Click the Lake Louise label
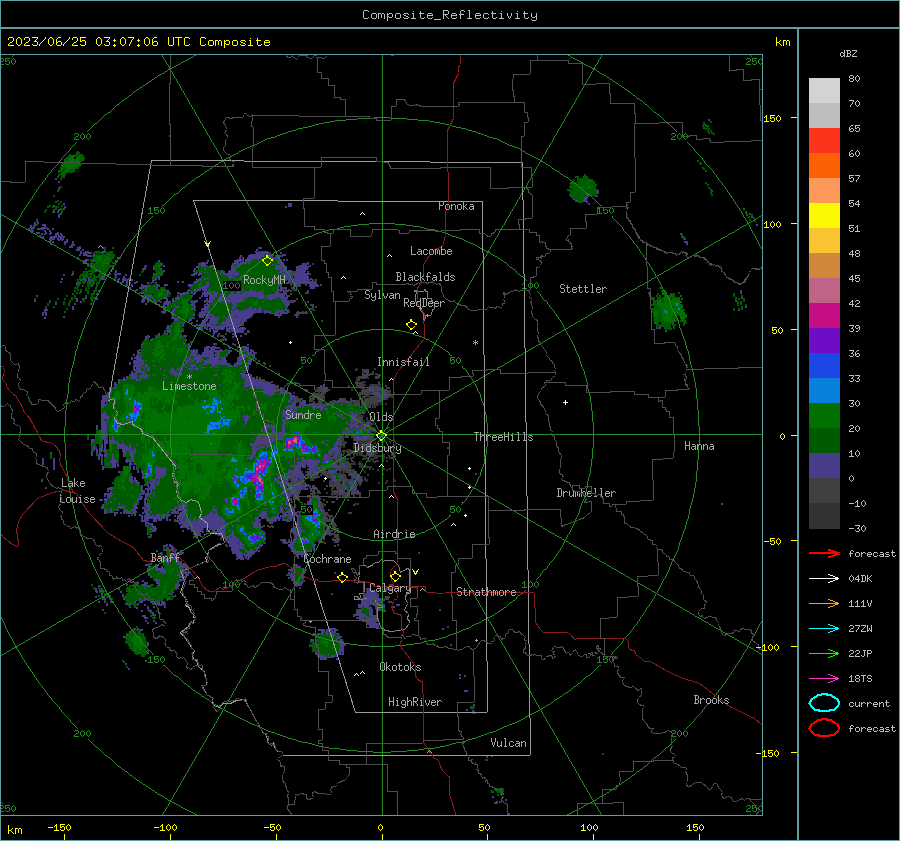This screenshot has width=900, height=841. (77, 491)
